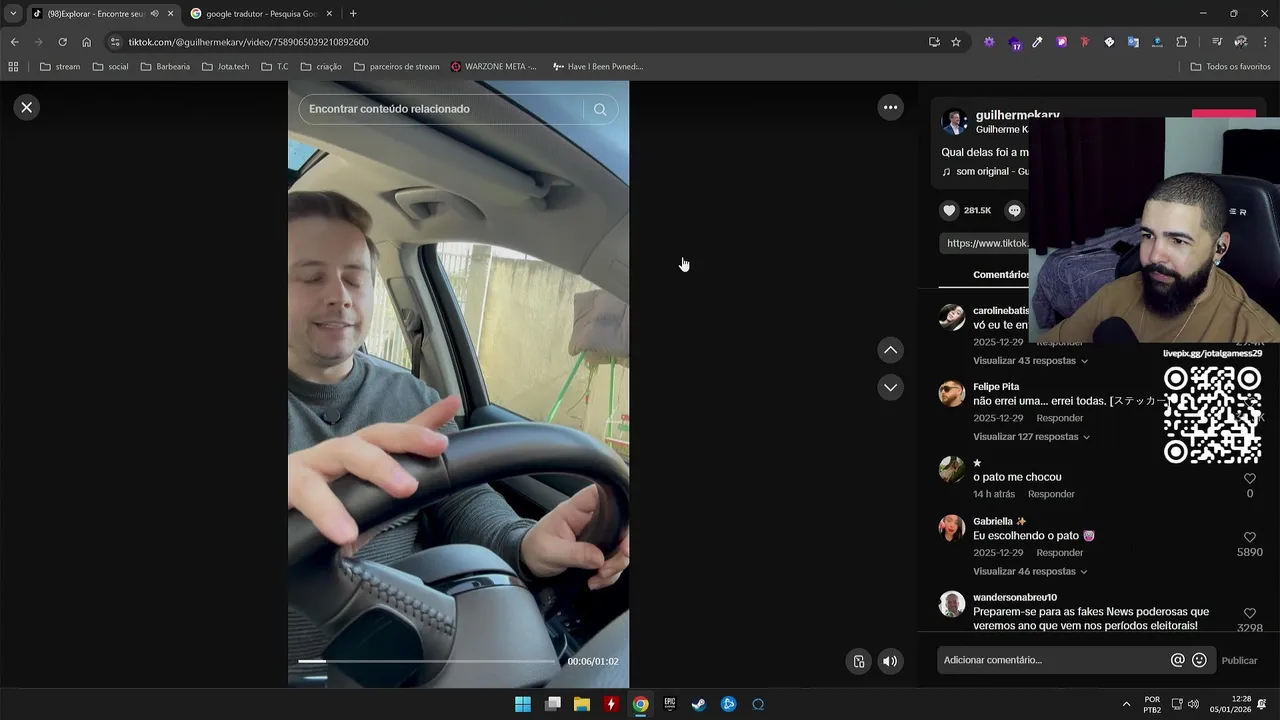Open the 'stream' bookmark folder

click(x=60, y=67)
